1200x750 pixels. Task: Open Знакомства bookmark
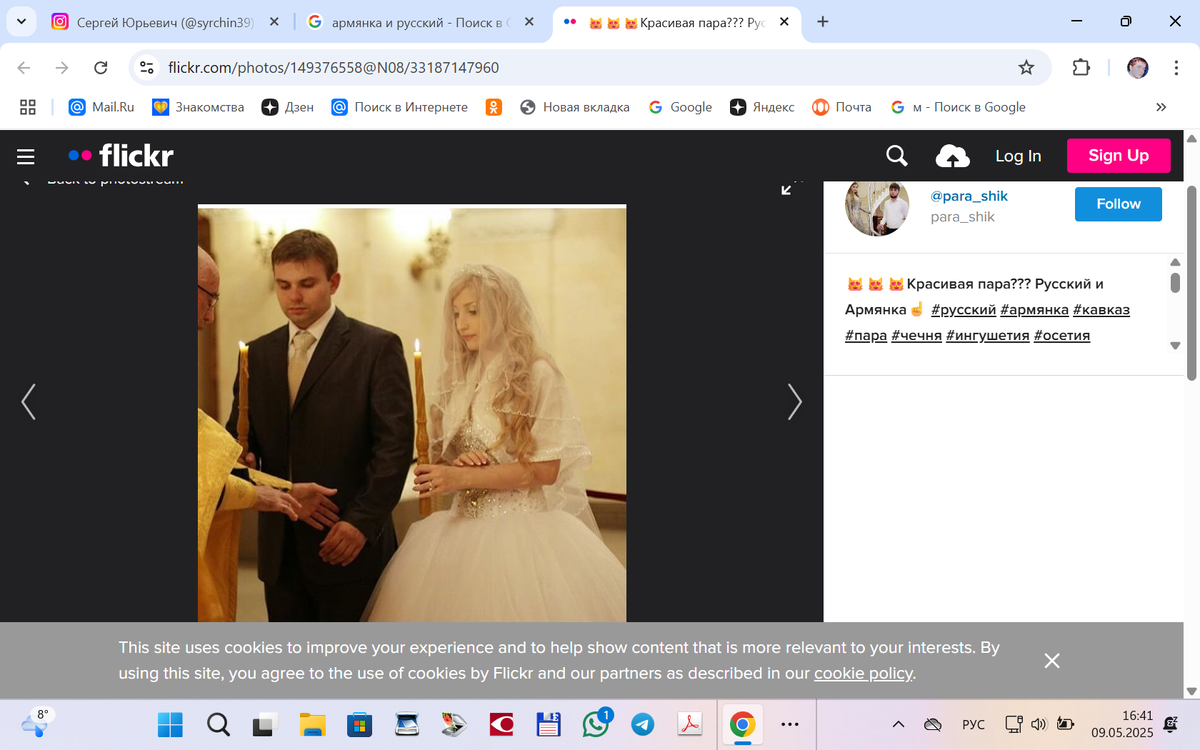pos(198,107)
